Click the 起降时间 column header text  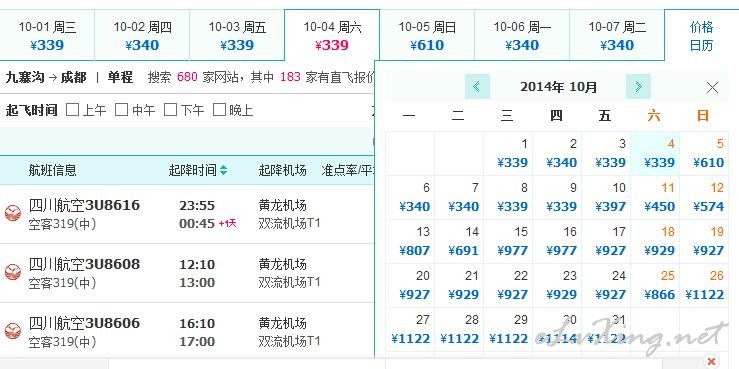192,170
